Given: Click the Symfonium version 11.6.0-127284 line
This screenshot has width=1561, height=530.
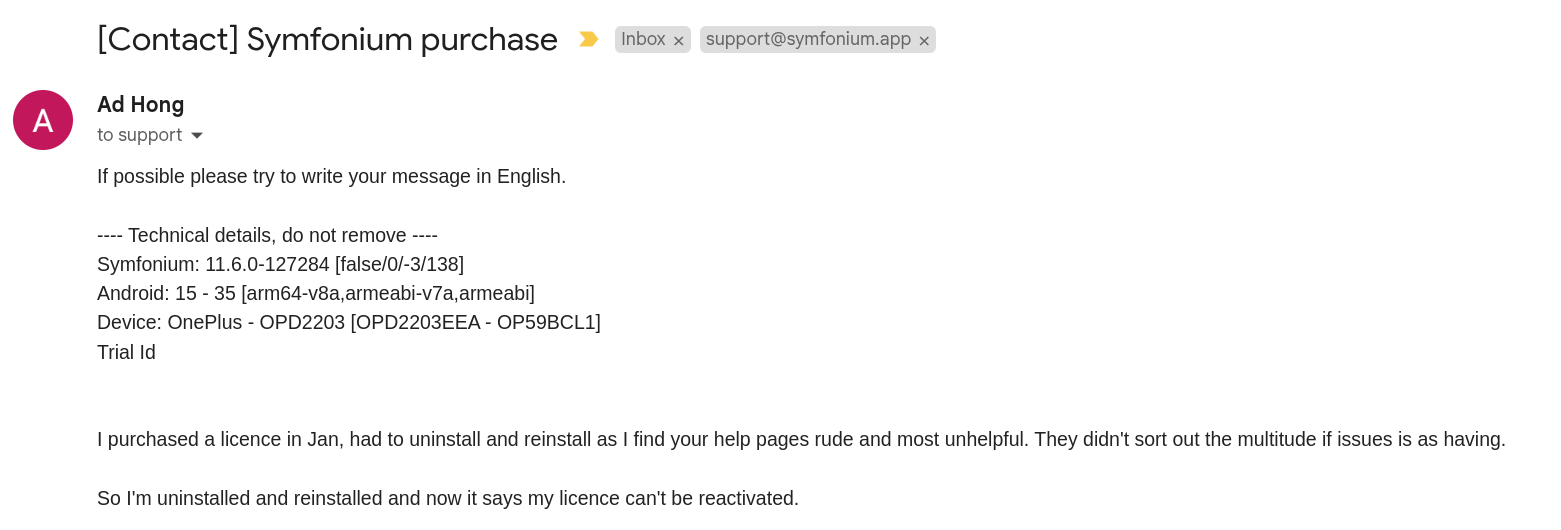Looking at the screenshot, I should click(281, 264).
